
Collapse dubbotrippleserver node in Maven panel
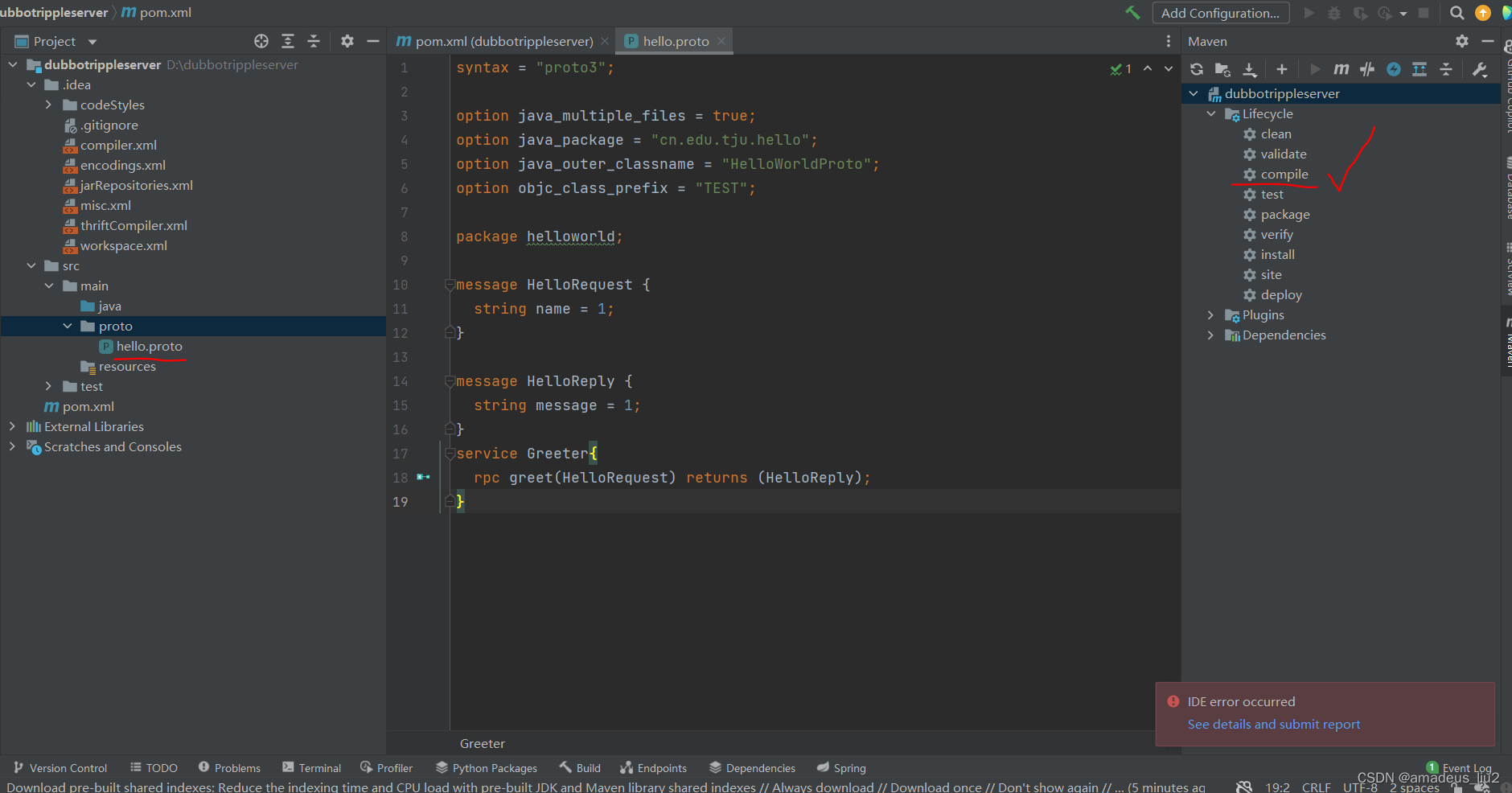point(1194,93)
